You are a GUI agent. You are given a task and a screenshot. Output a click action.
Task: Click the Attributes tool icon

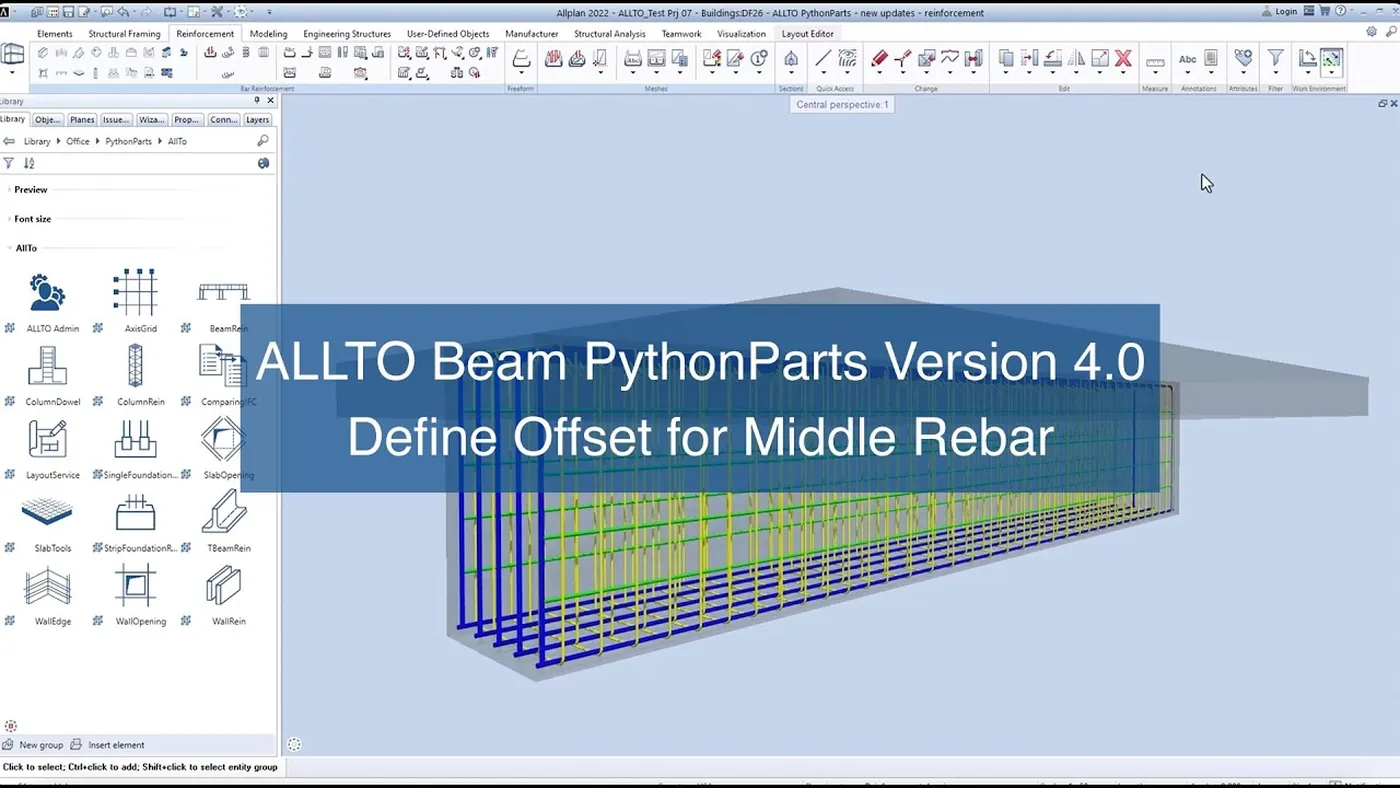tap(1243, 58)
